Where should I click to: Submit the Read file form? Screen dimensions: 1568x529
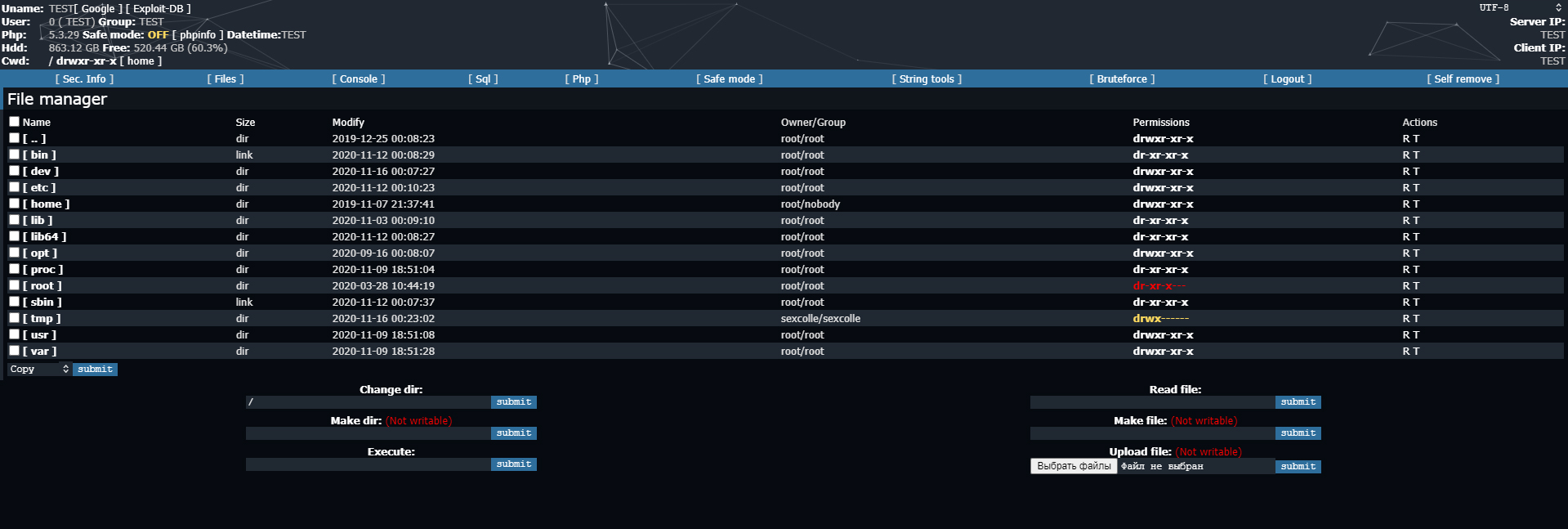tap(1298, 402)
